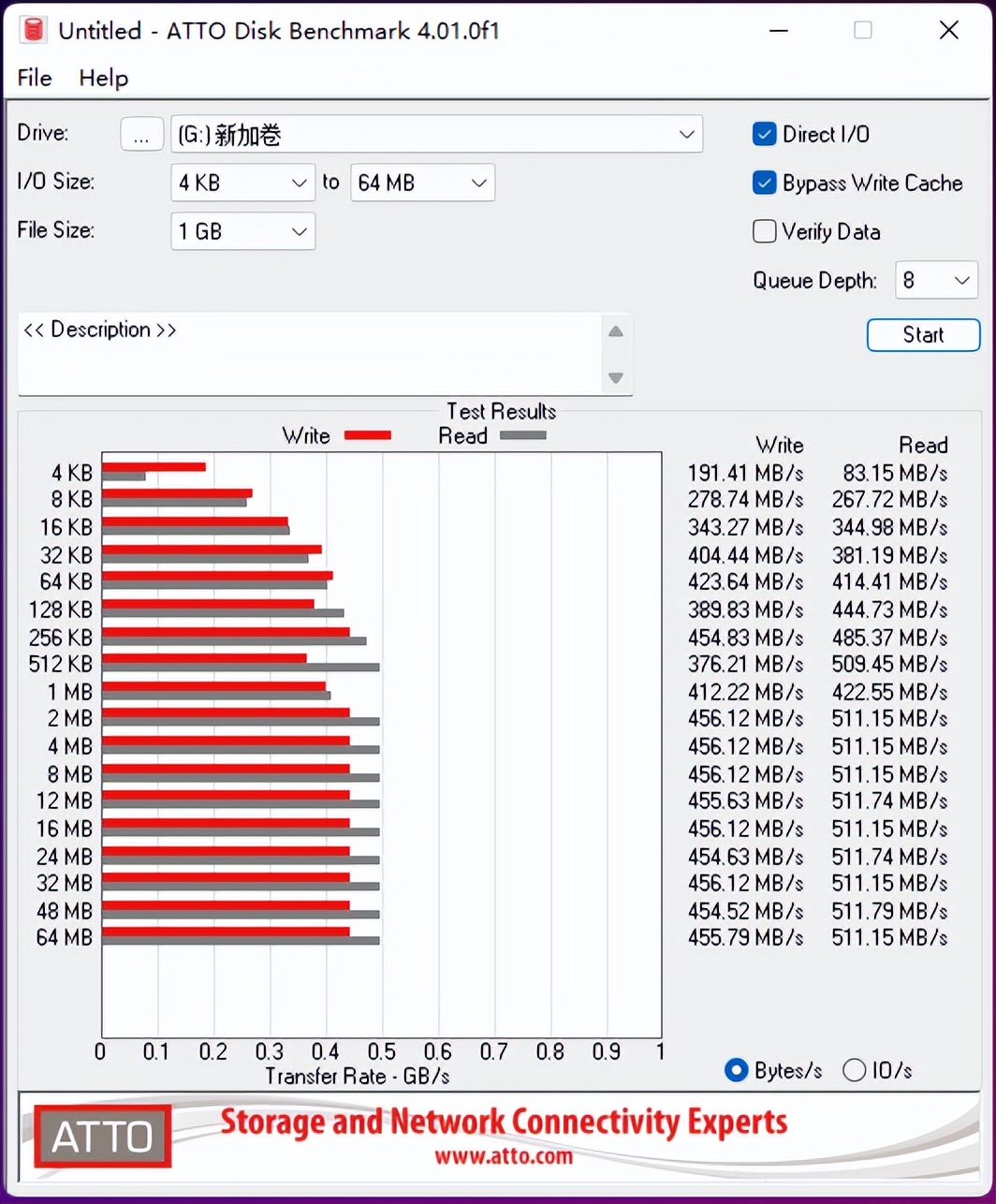Click the Read column header

pyautogui.click(x=923, y=446)
